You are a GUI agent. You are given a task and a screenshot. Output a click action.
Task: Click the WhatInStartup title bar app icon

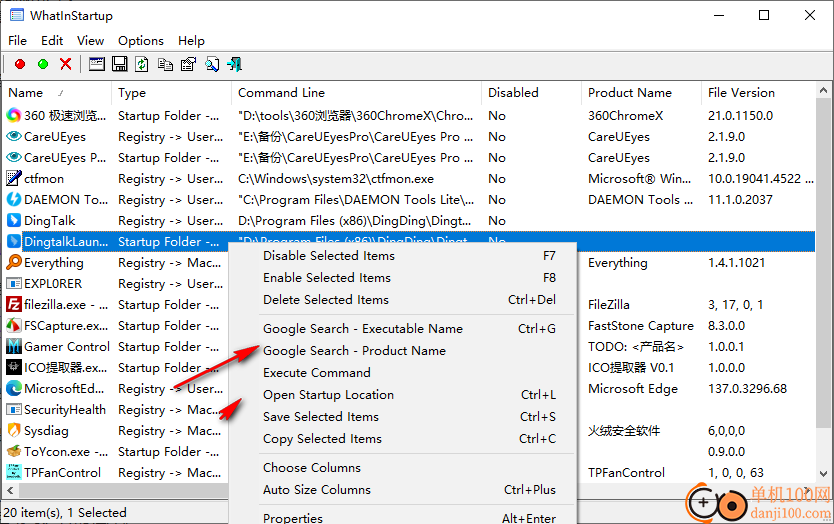16,15
